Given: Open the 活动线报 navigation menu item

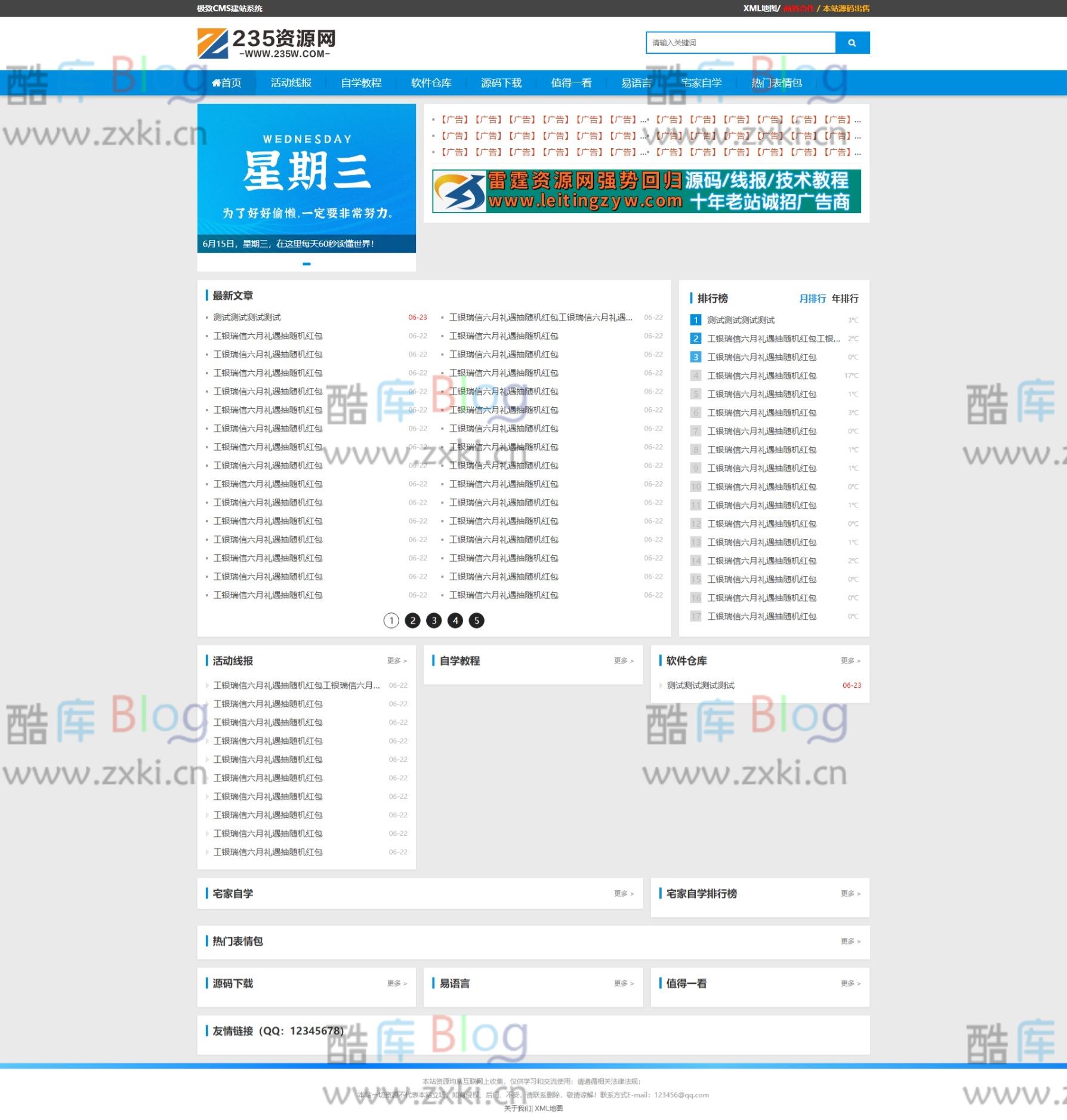Looking at the screenshot, I should (290, 83).
